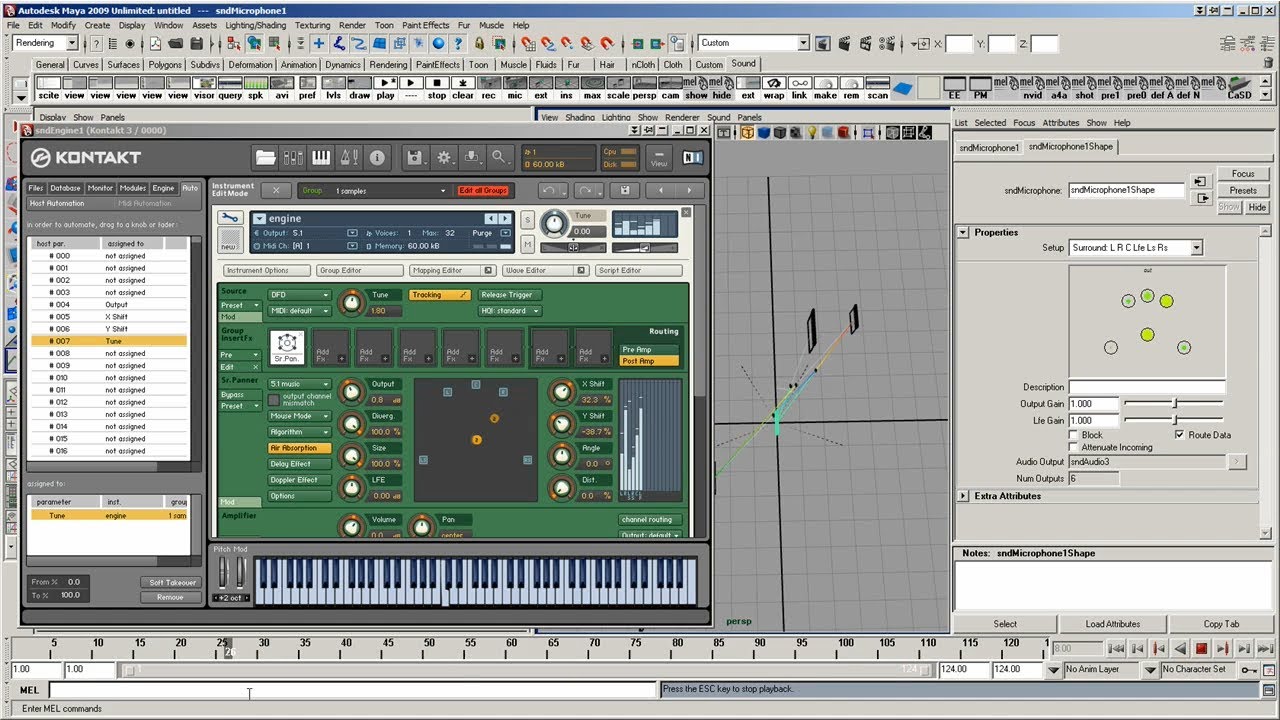The height and width of the screenshot is (720, 1280).
Task: Open DFD source mode dropdown
Action: click(299, 295)
